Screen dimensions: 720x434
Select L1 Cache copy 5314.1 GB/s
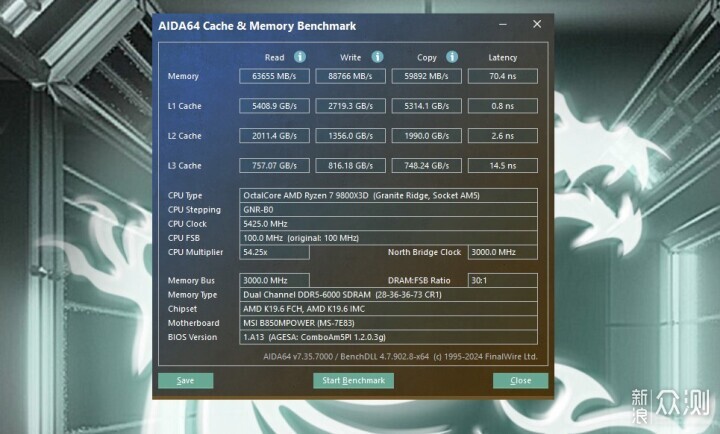click(x=427, y=106)
